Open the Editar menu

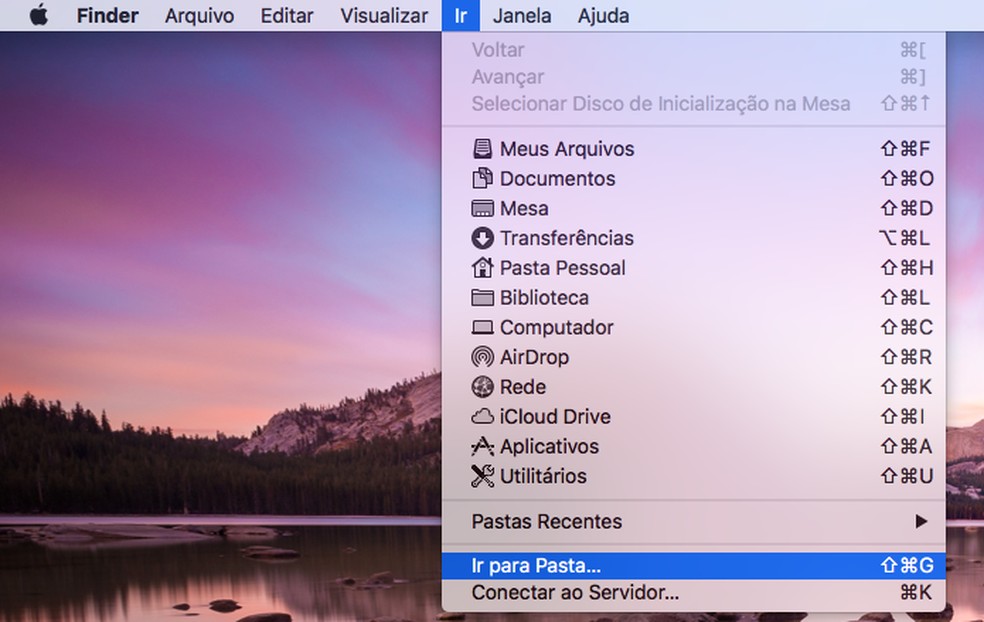coord(287,15)
